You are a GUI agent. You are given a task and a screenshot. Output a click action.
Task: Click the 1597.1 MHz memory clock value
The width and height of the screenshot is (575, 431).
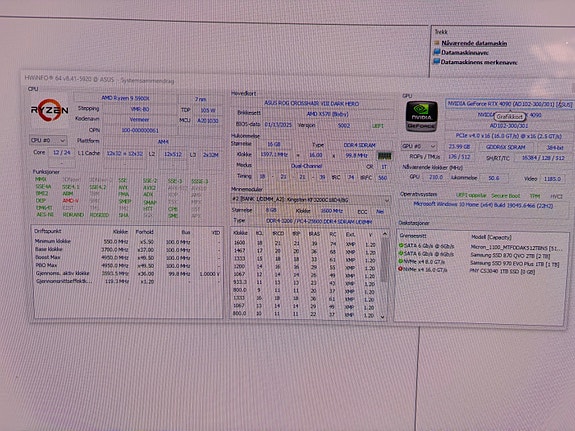[273, 154]
